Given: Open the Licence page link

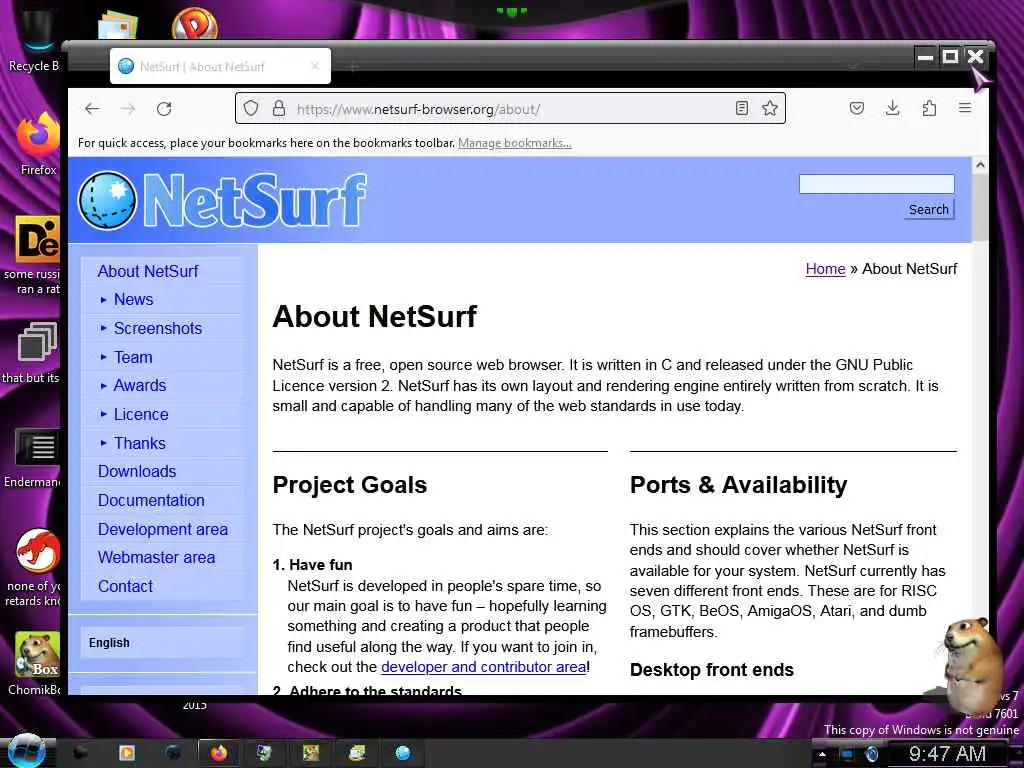Looking at the screenshot, I should (x=141, y=414).
